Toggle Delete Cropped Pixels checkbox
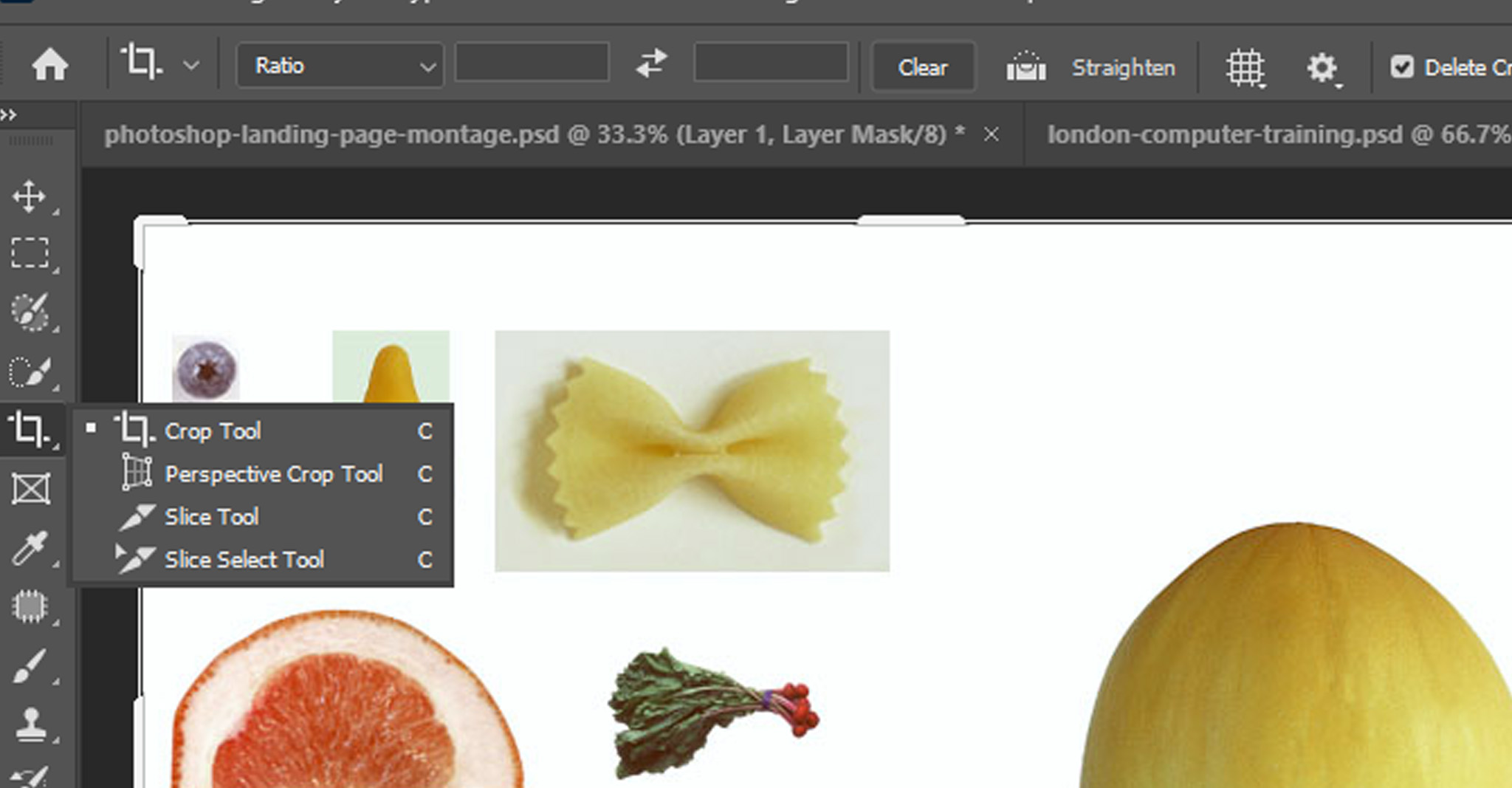Viewport: 1512px width, 788px height. tap(1402, 67)
